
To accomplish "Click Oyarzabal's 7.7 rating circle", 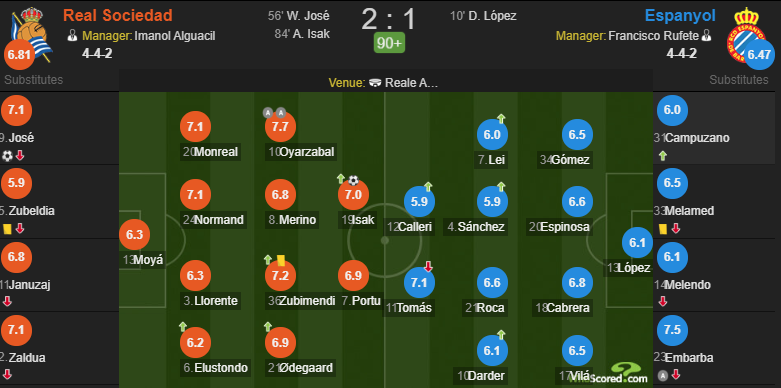I will click(x=280, y=127).
